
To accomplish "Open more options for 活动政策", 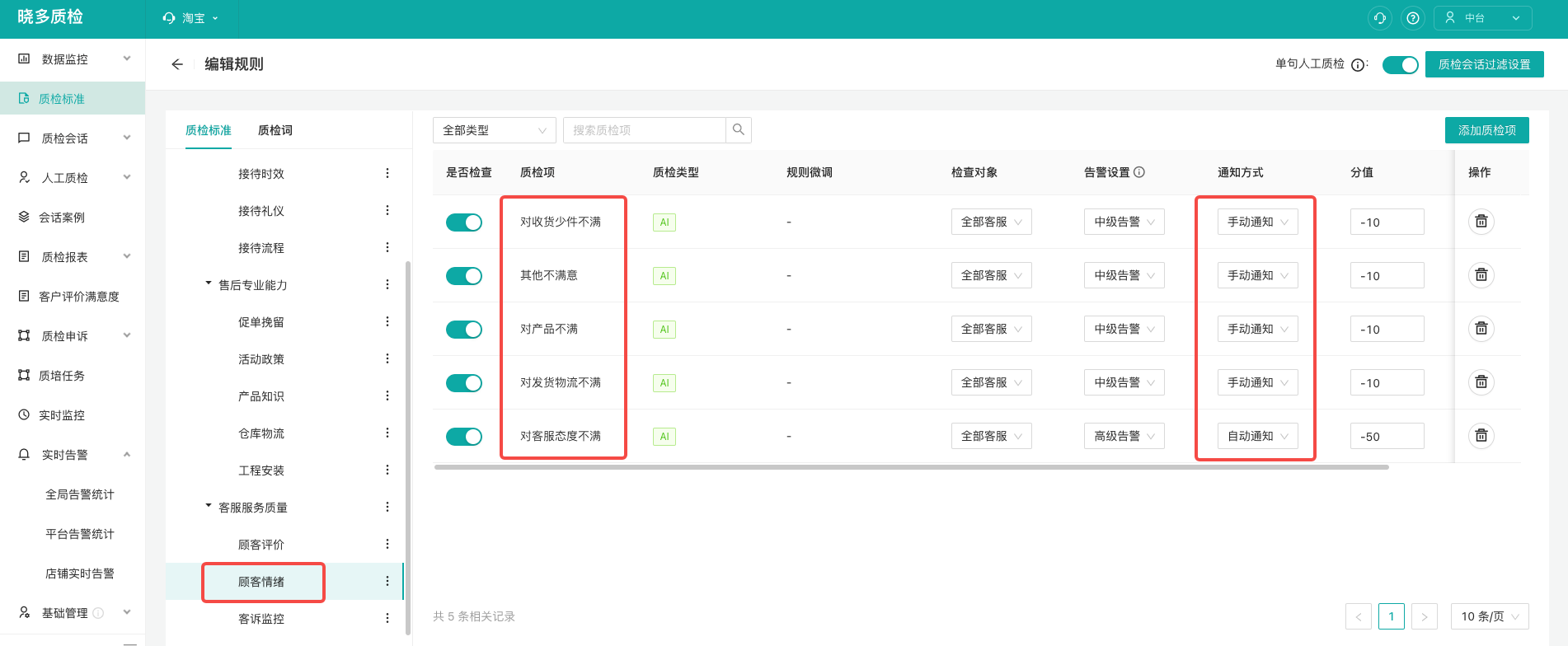I will point(387,358).
